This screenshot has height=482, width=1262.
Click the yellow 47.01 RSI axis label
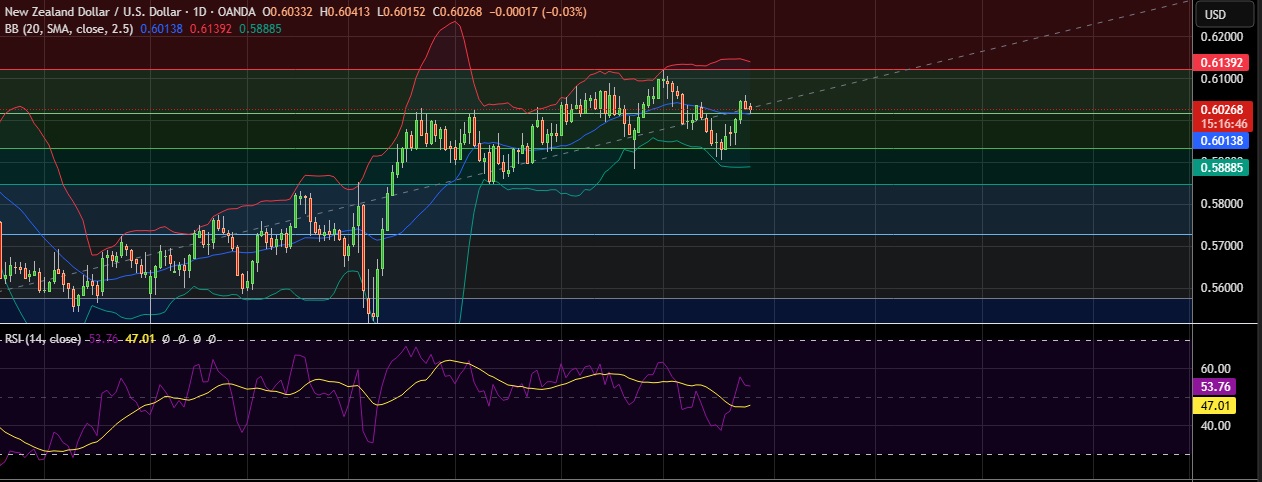pos(1215,406)
